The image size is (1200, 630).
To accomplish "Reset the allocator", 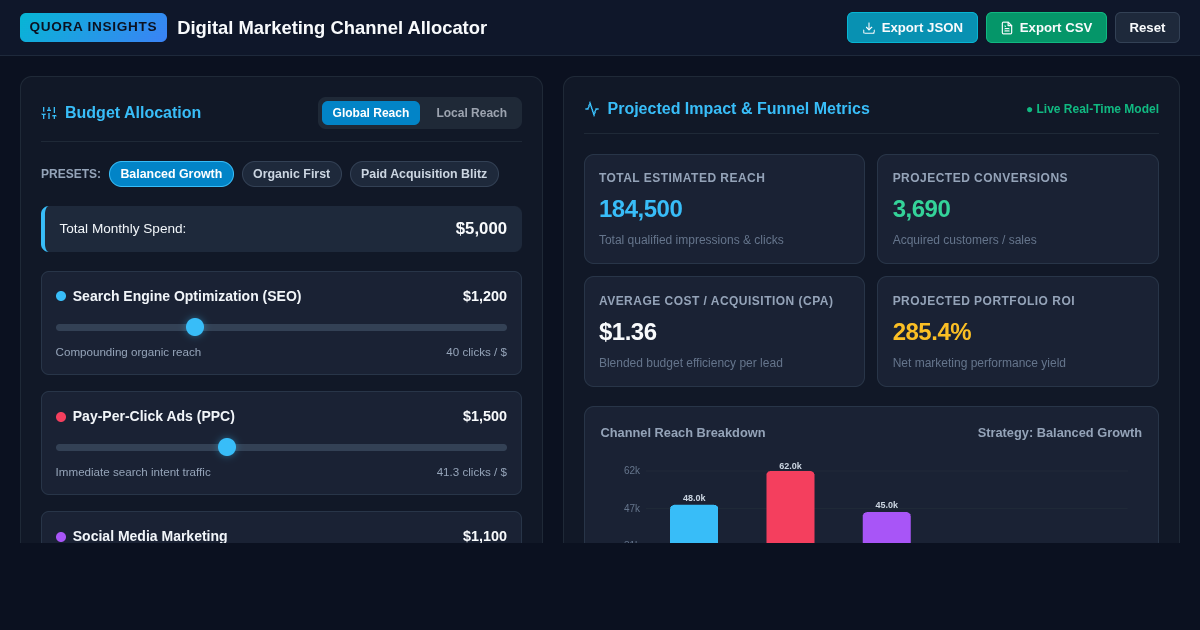I will pyautogui.click(x=1147, y=27).
